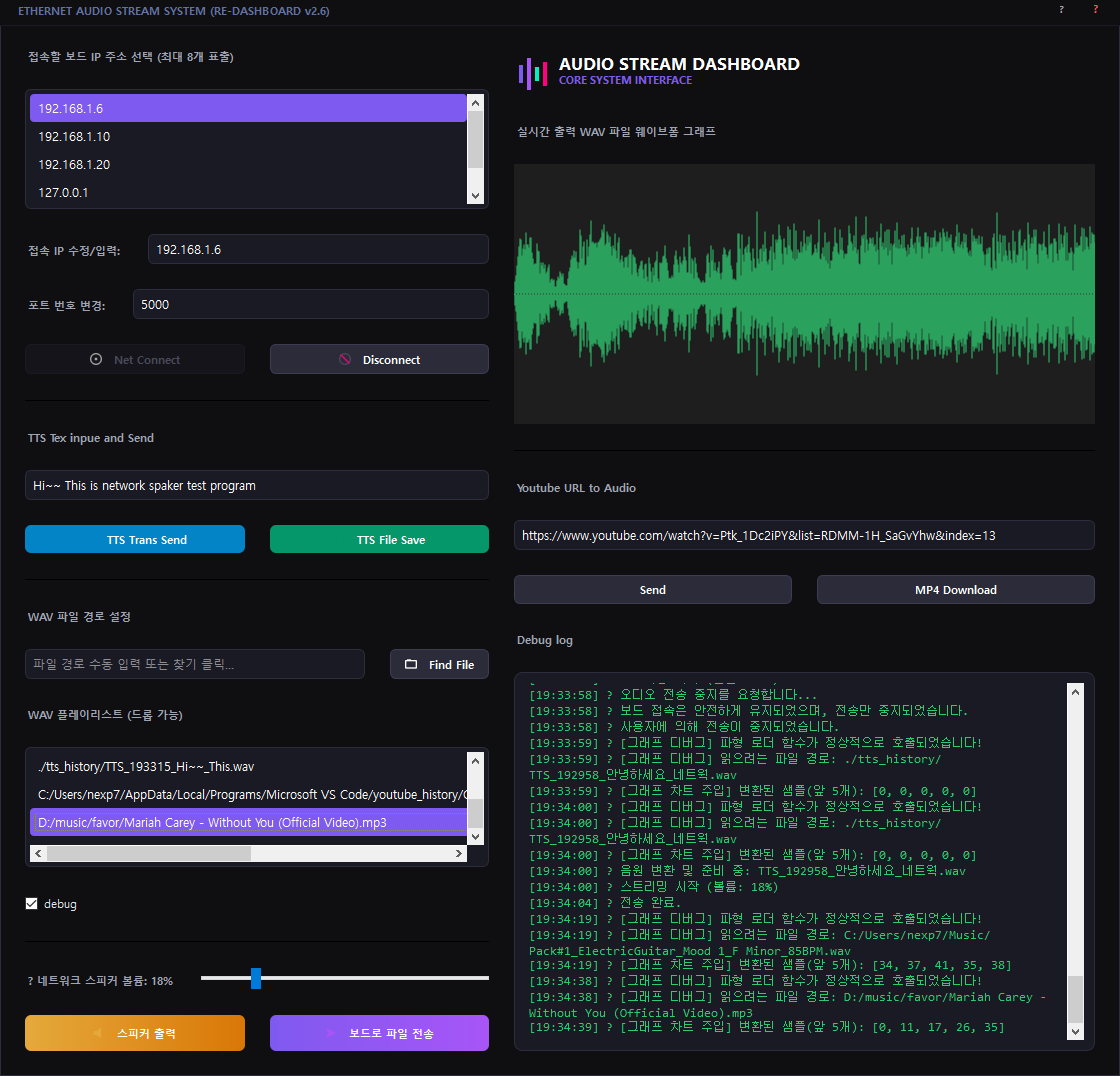This screenshot has width=1120, height=1076.
Task: Click the Debug log vertical scrollbar thumb
Action: point(1076,999)
